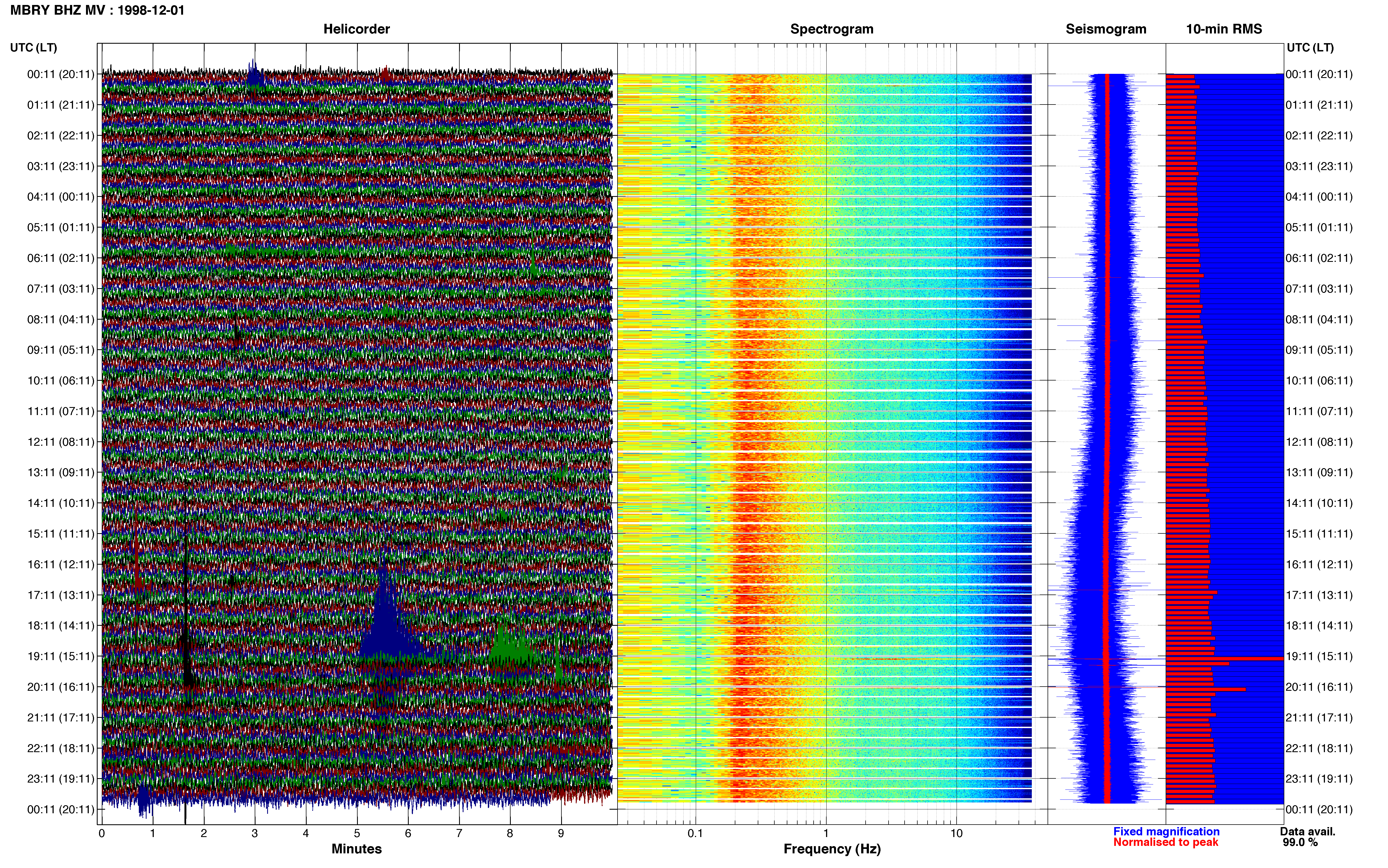
Task: Click the 'Fixed magnification' legend text
Action: point(1166,831)
